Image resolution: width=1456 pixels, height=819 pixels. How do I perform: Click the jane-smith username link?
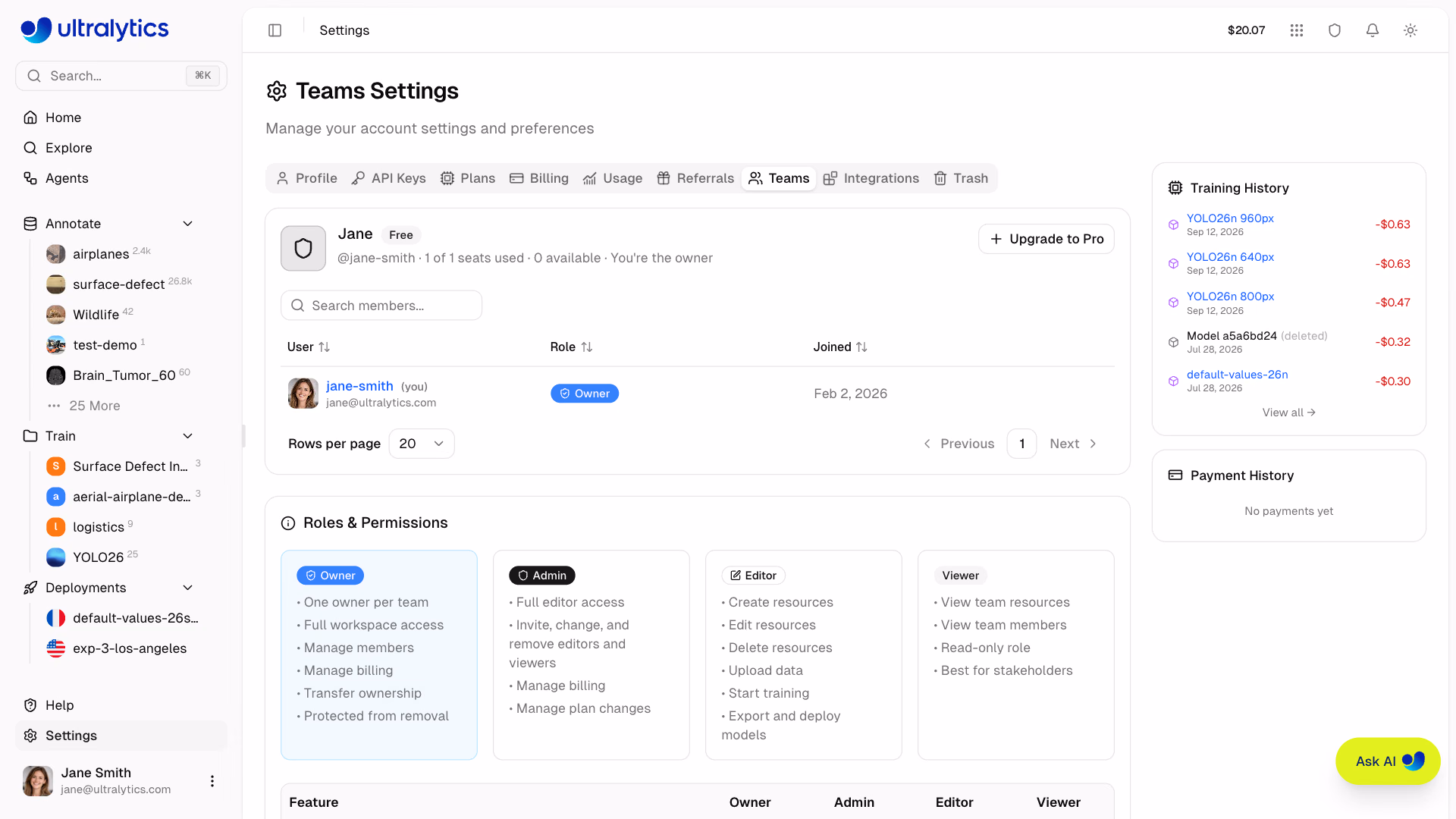(359, 386)
